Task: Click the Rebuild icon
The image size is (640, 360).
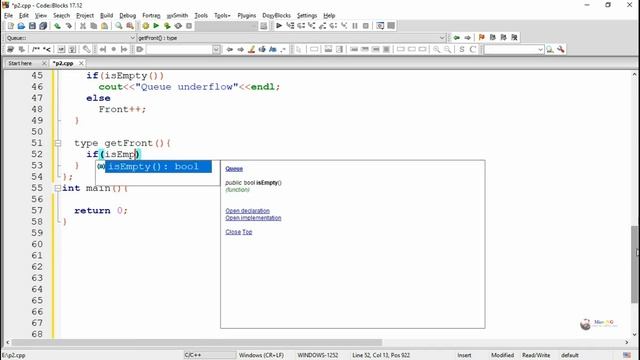Action: (x=178, y=26)
